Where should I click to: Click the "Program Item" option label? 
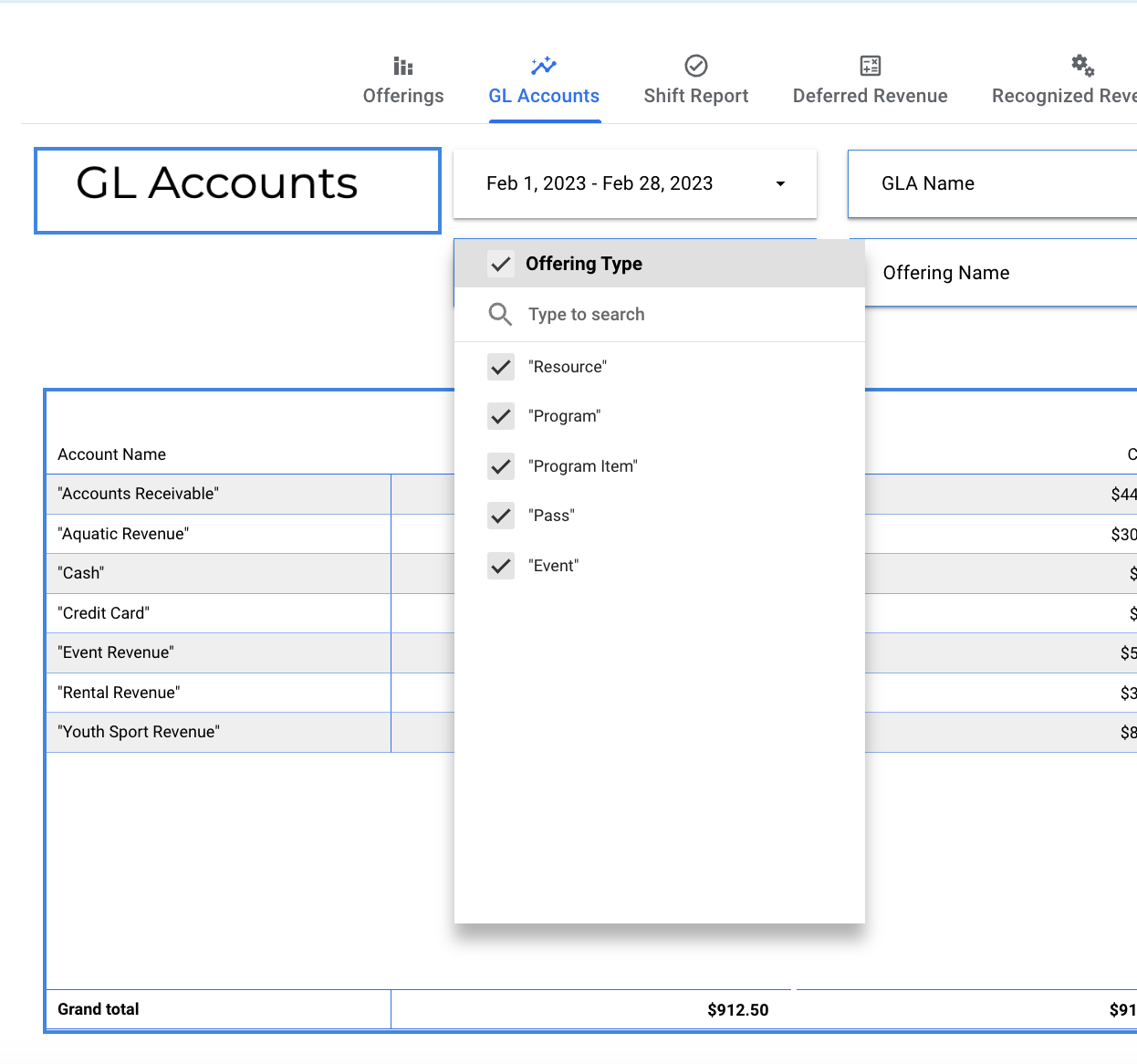pyautogui.click(x=583, y=466)
